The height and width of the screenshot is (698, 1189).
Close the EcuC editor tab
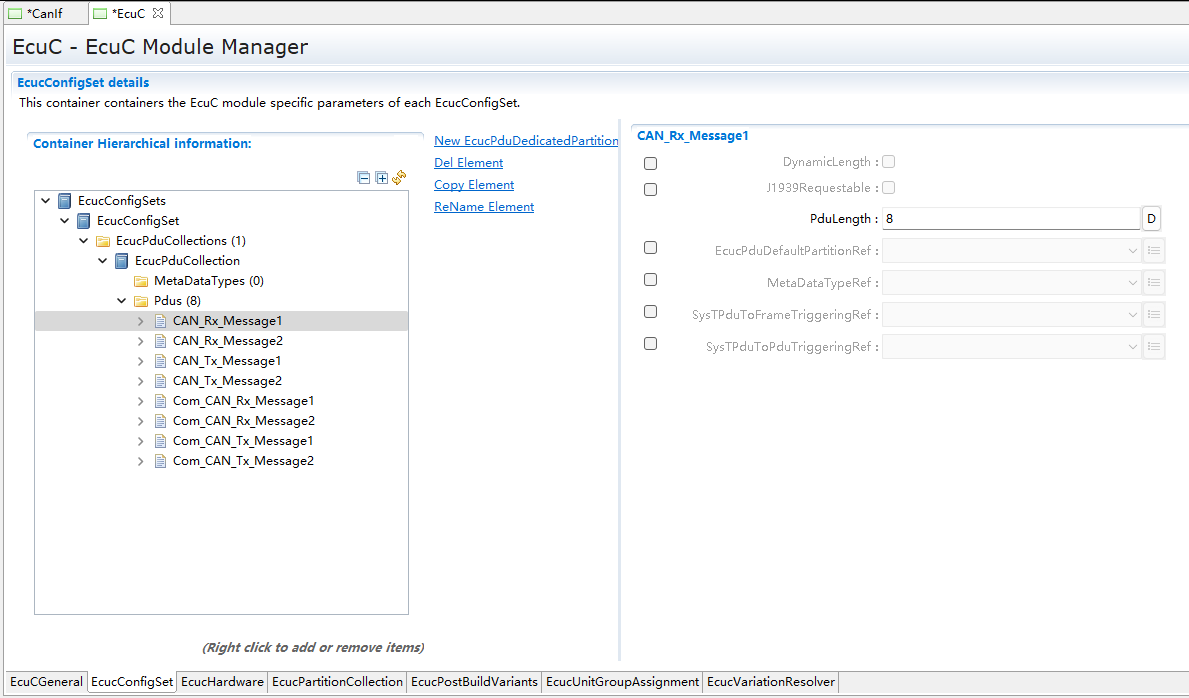[x=158, y=13]
